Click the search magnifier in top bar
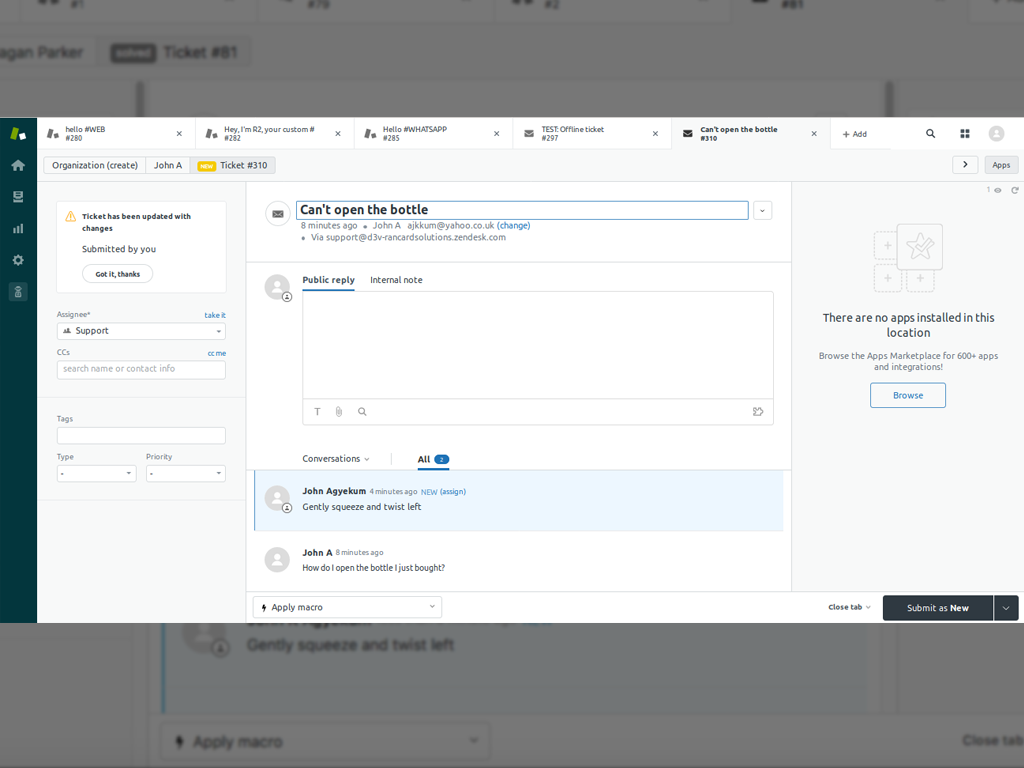This screenshot has height=768, width=1024. click(x=931, y=134)
